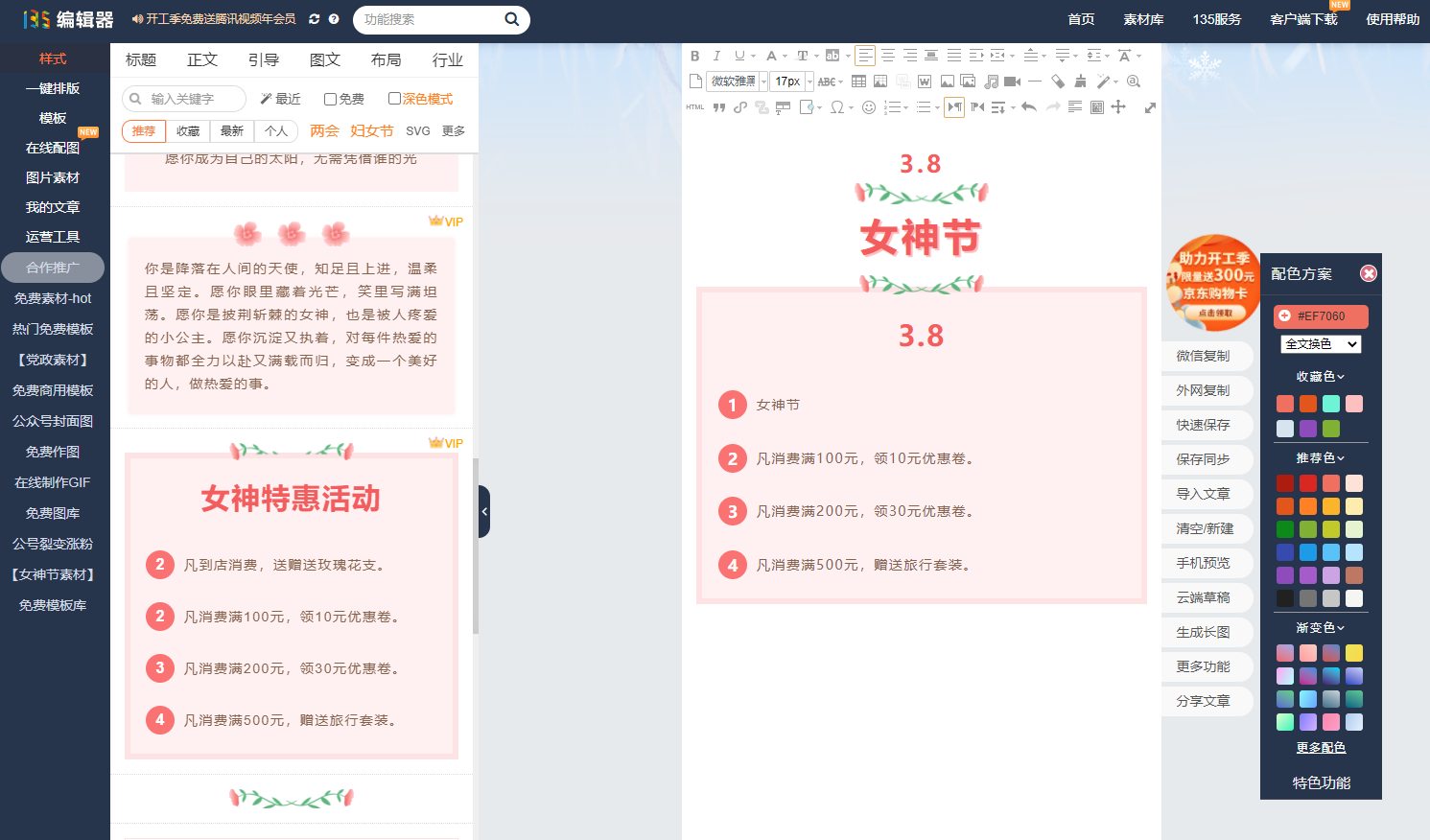Image resolution: width=1430 pixels, height=840 pixels.
Task: Click the insert music icon
Action: tap(991, 82)
